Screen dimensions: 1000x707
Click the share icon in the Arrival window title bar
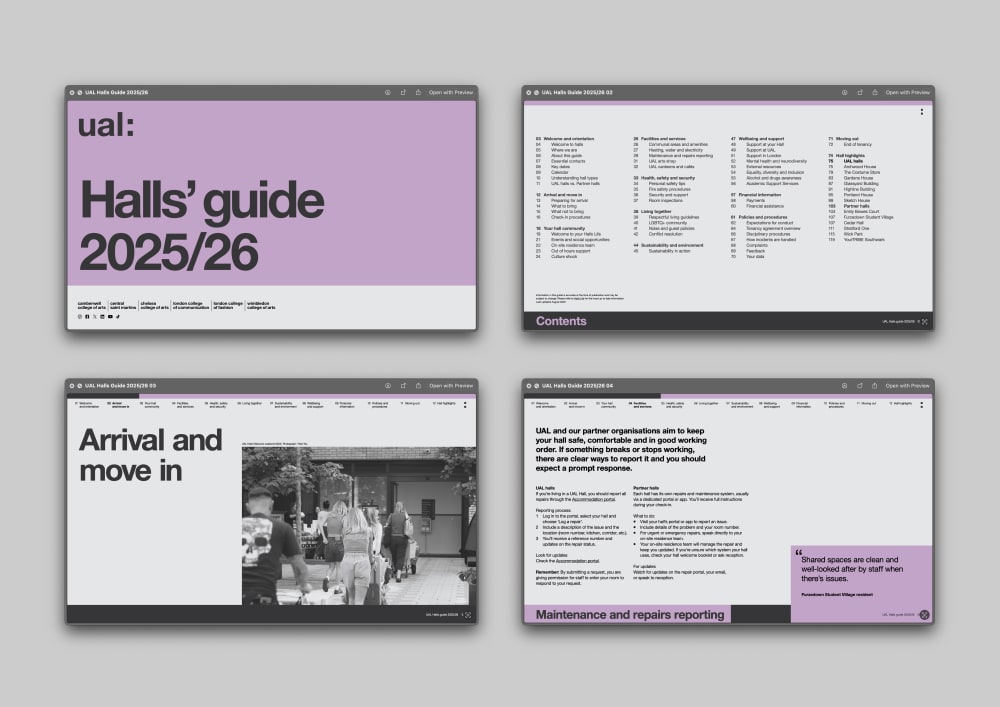[418, 385]
